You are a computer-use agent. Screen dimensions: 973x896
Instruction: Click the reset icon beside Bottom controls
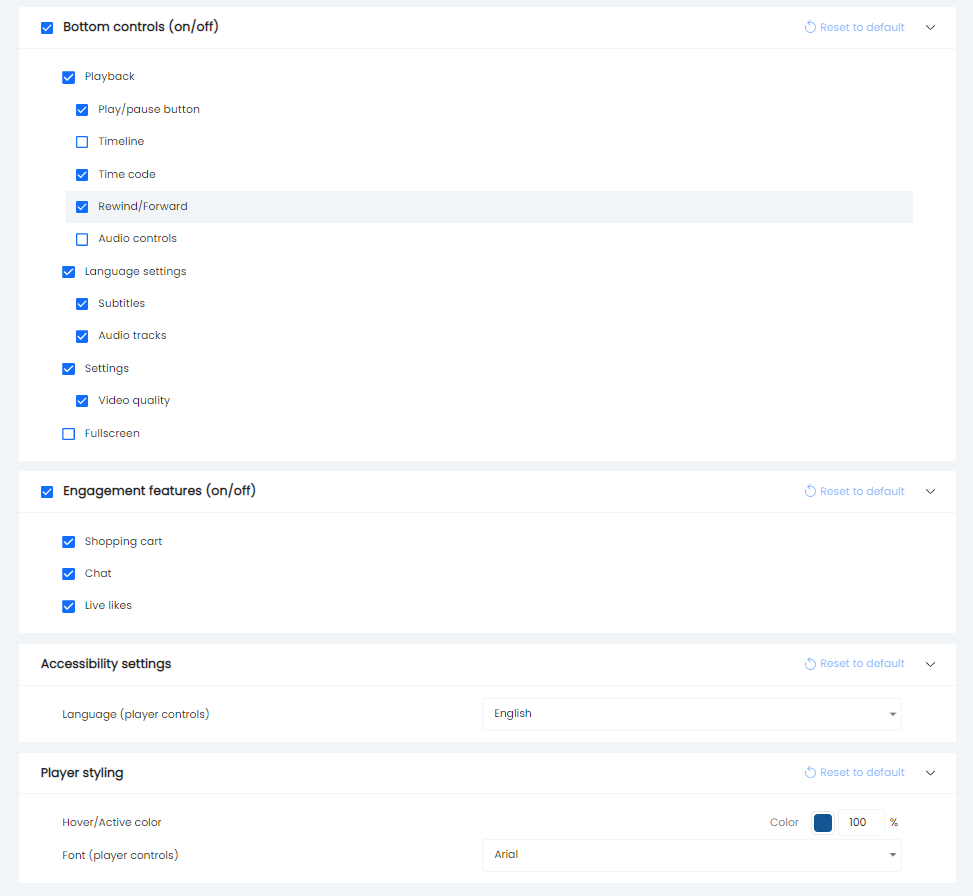pos(808,27)
